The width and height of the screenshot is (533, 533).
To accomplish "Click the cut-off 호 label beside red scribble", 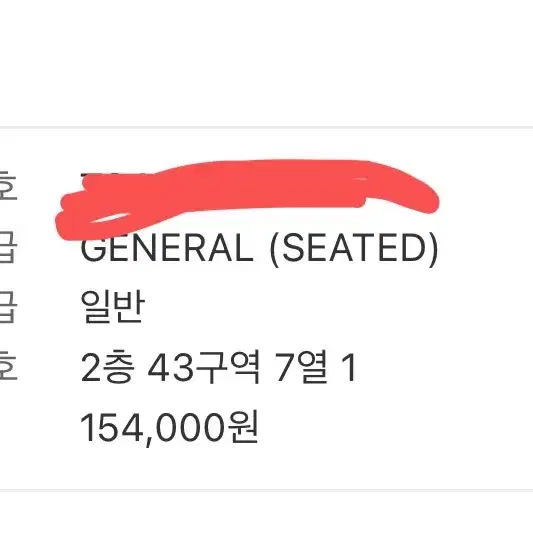I will coord(8,186).
